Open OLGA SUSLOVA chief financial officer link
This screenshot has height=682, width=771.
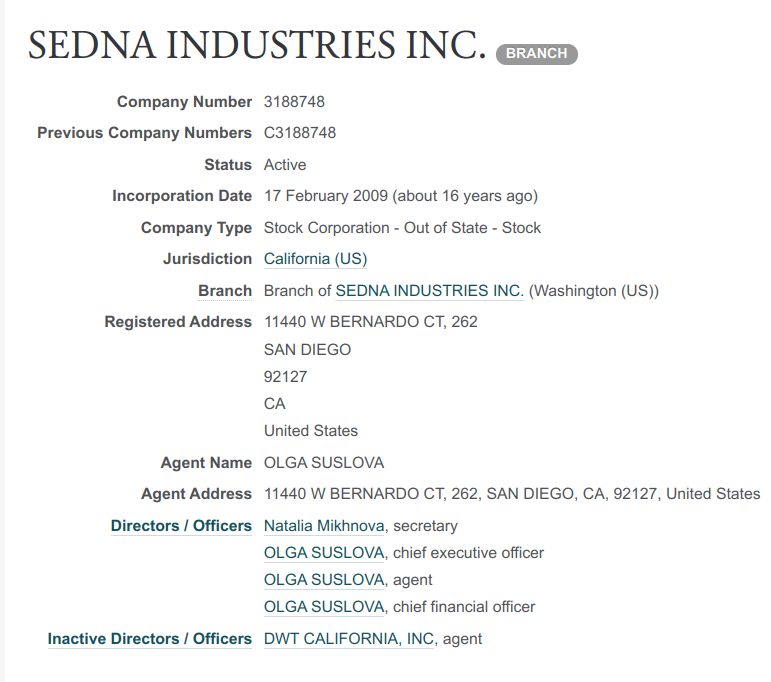(x=324, y=607)
